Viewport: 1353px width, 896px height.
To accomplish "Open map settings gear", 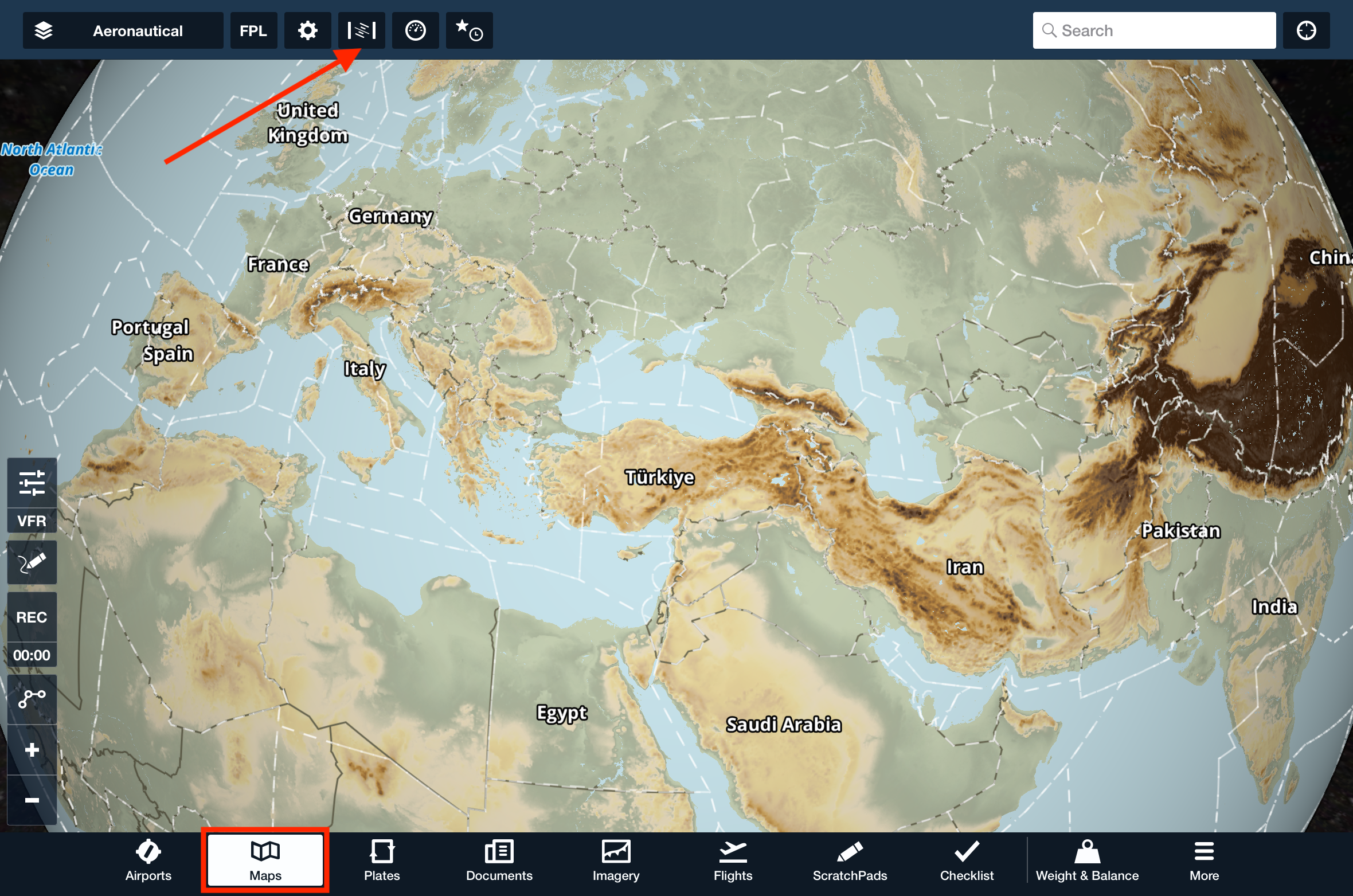I will [308, 30].
